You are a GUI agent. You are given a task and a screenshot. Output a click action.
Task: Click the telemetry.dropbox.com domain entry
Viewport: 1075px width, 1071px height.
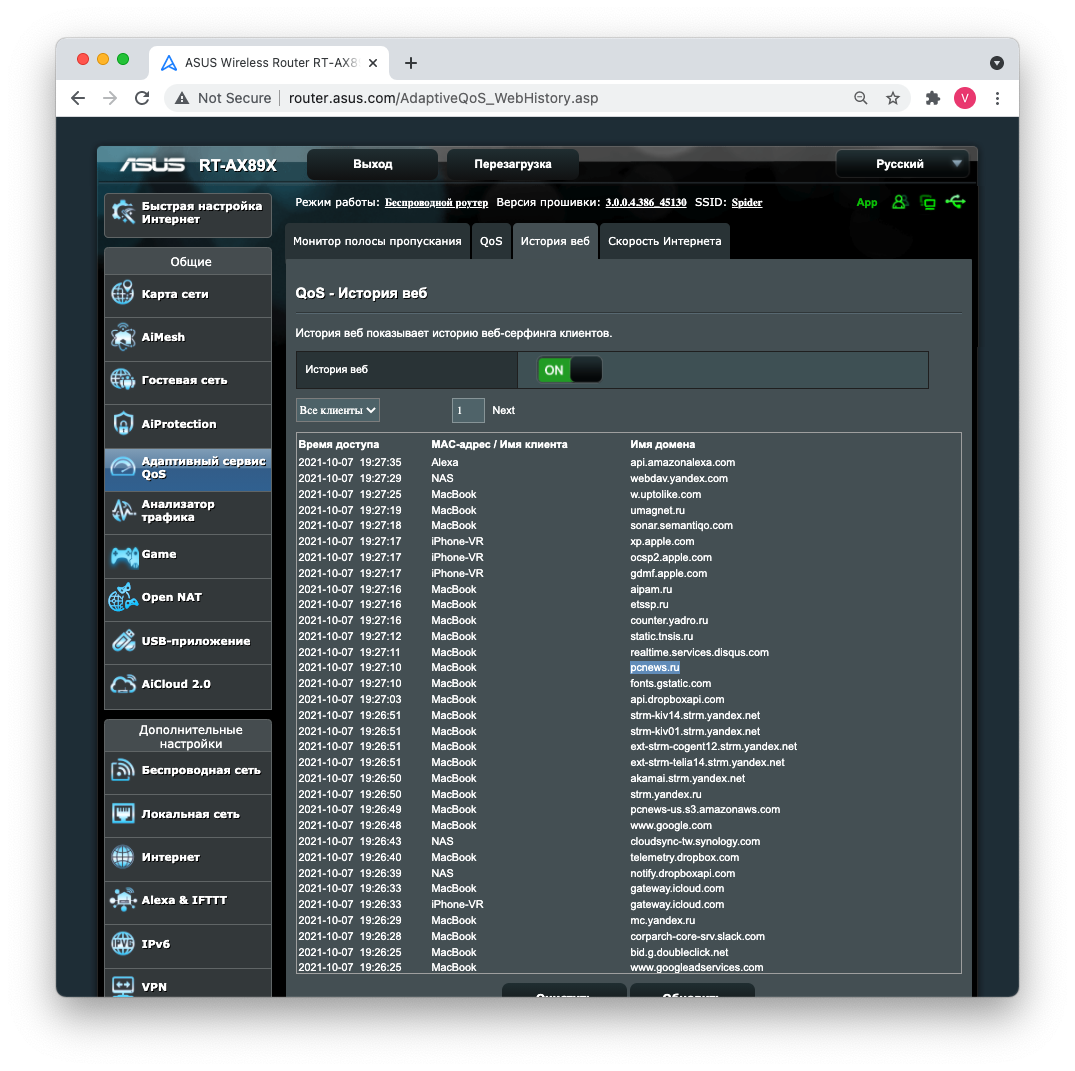click(684, 857)
